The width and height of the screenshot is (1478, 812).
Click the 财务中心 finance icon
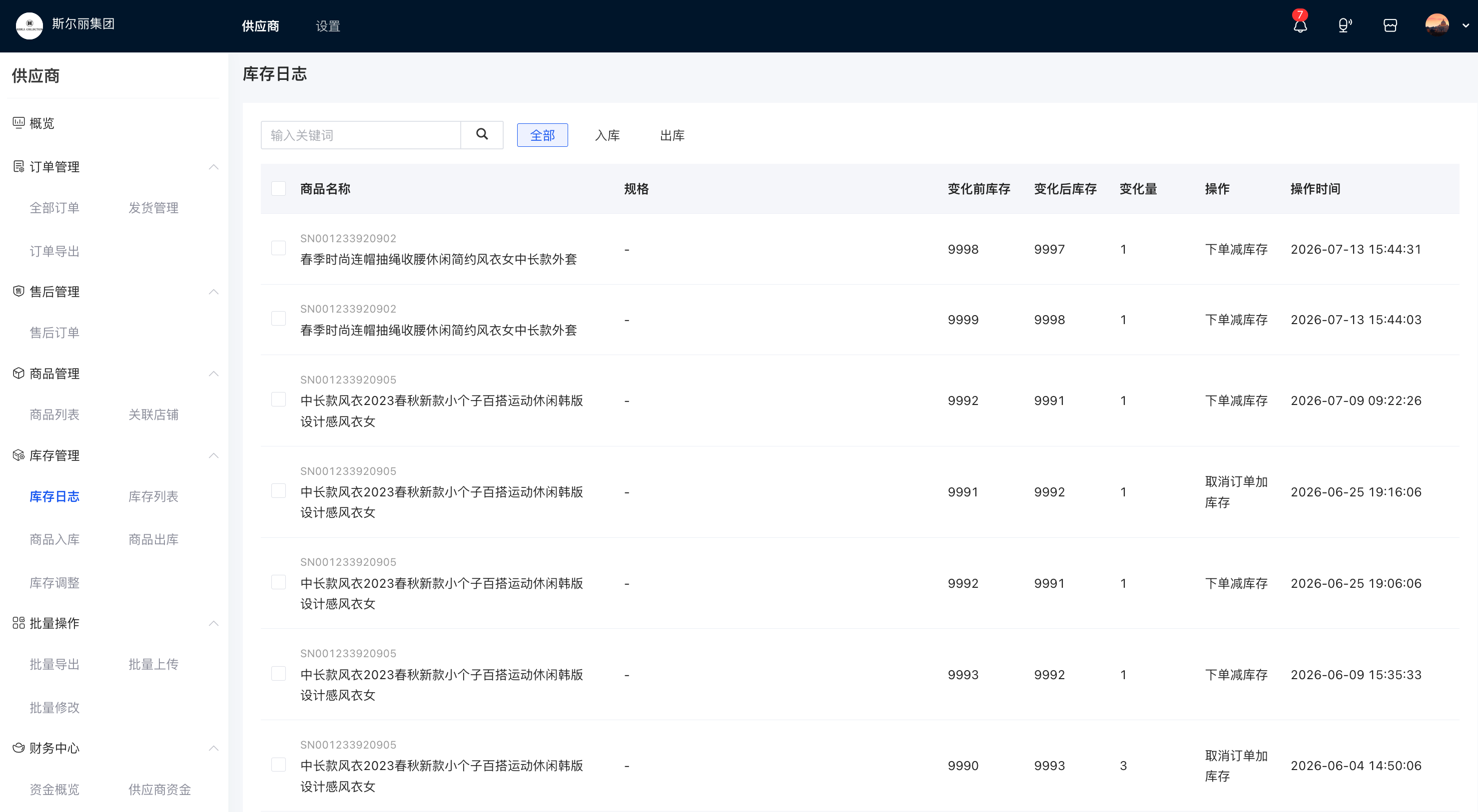tap(18, 748)
